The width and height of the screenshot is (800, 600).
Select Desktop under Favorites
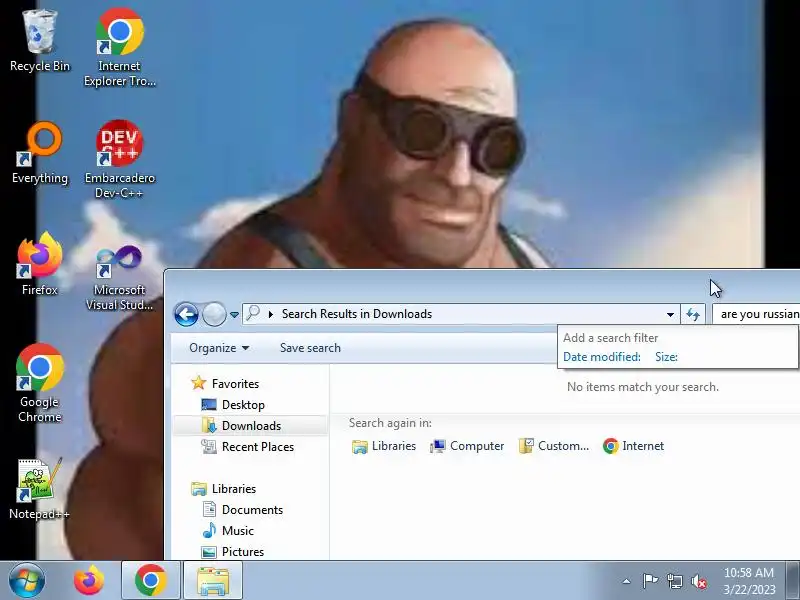(233, 405)
